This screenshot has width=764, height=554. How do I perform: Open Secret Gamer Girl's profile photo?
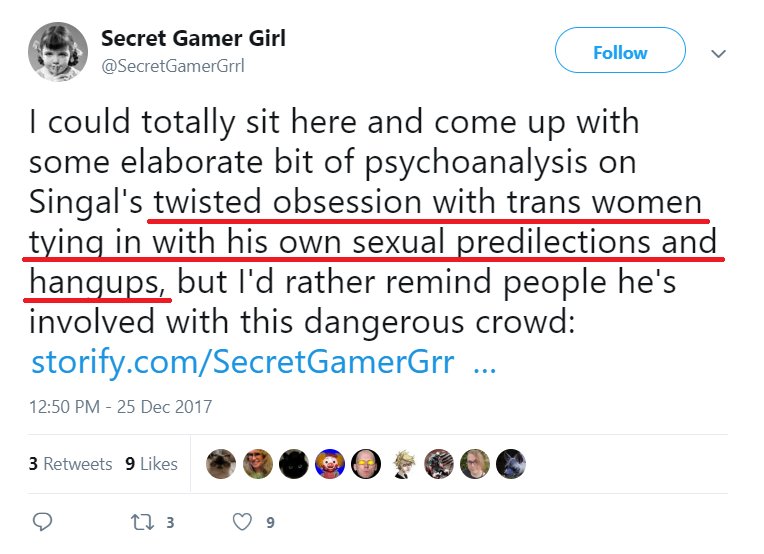point(57,53)
